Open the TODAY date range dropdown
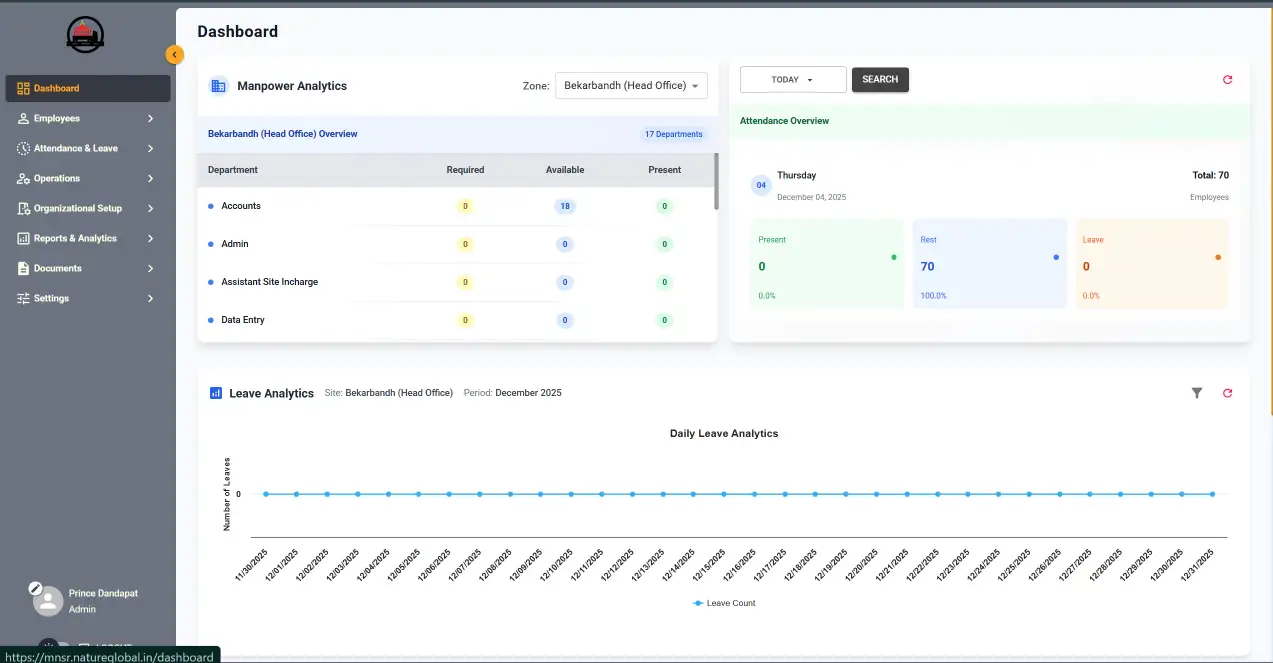The image size is (1273, 663). [792, 79]
